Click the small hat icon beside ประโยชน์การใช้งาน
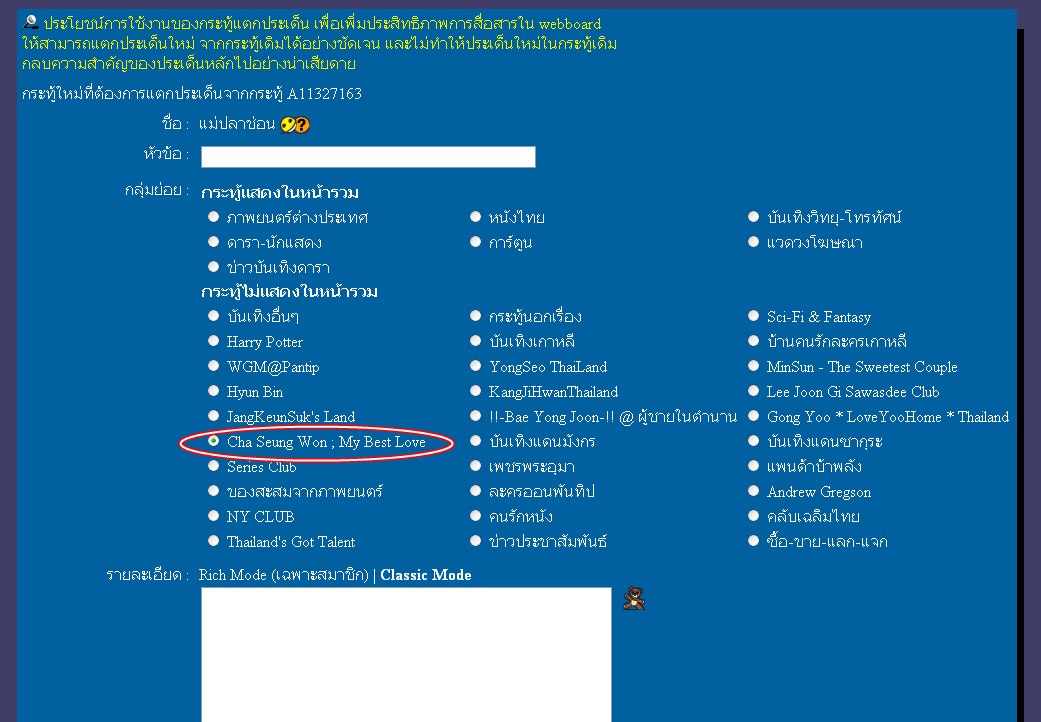This screenshot has width=1041, height=722. pyautogui.click(x=31, y=22)
